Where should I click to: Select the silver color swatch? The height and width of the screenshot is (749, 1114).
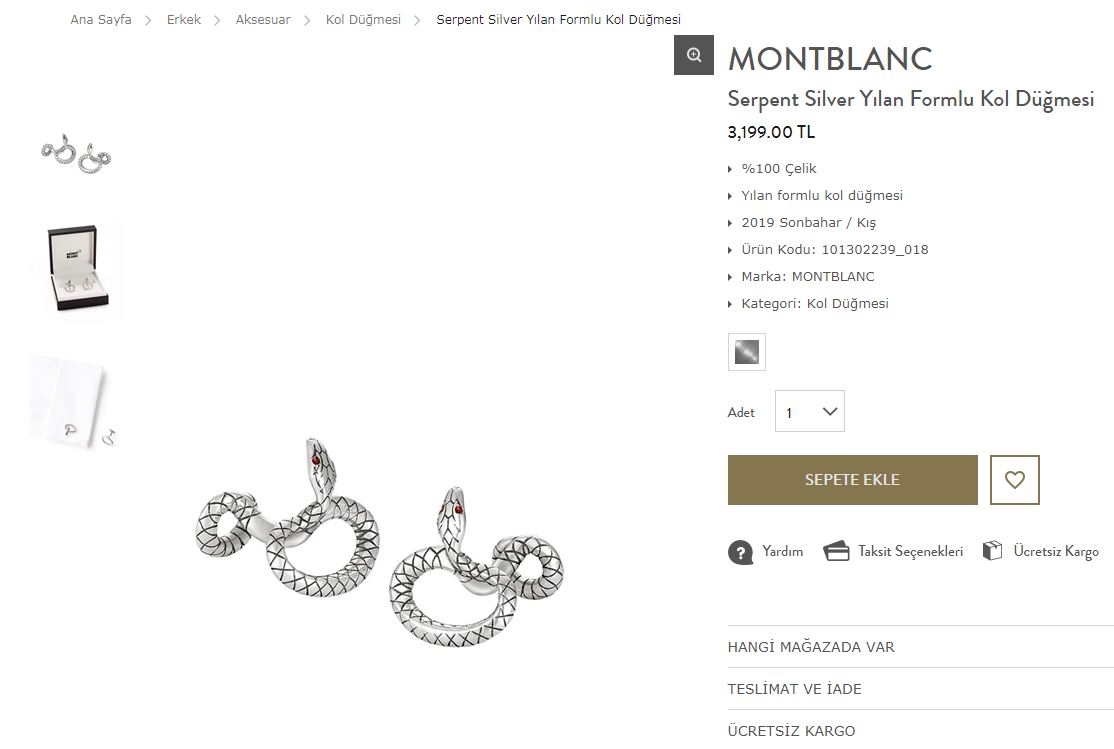747,352
